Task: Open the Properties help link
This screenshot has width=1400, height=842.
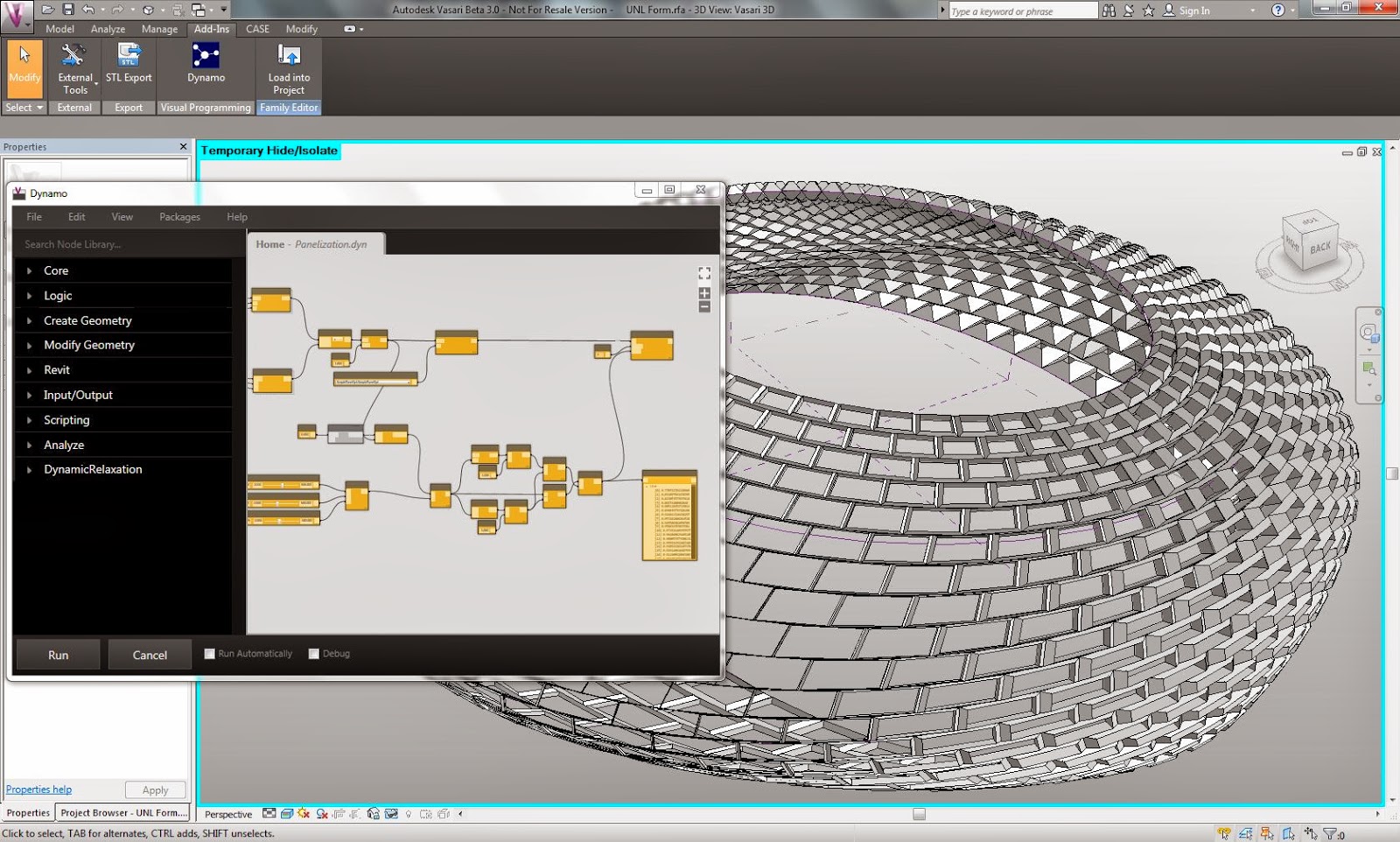Action: pos(38,789)
